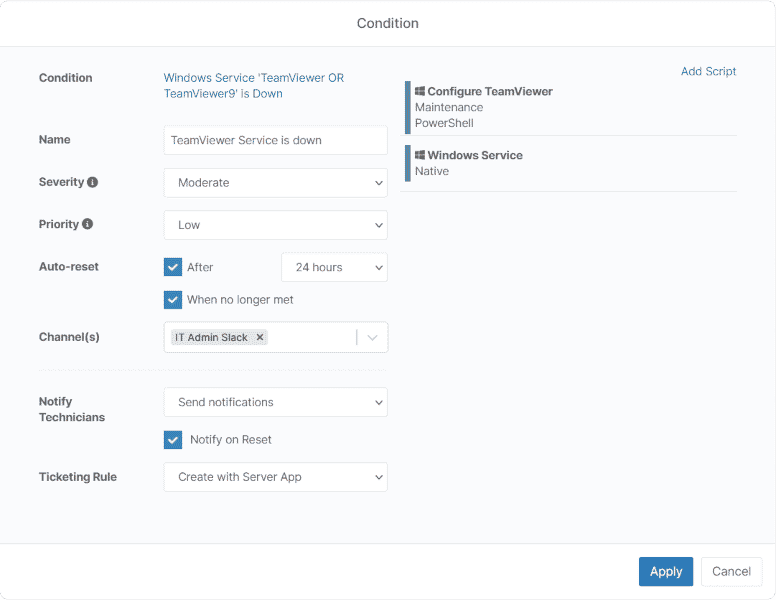Click Windows icon beside Windows Service

420,156
